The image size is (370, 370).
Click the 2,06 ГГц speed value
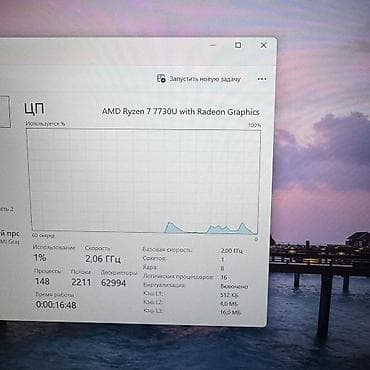[103, 259]
